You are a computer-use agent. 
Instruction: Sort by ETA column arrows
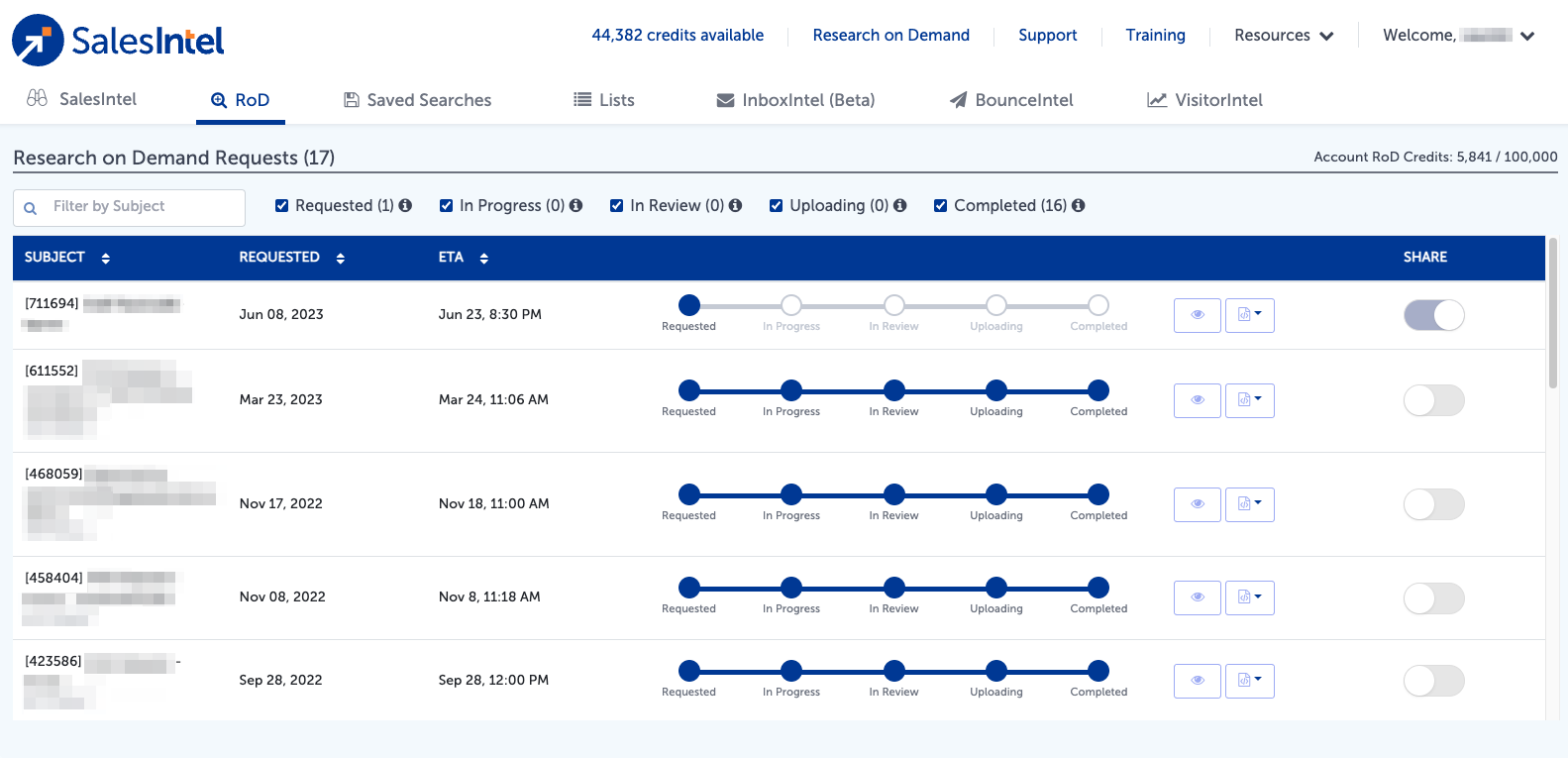484,258
